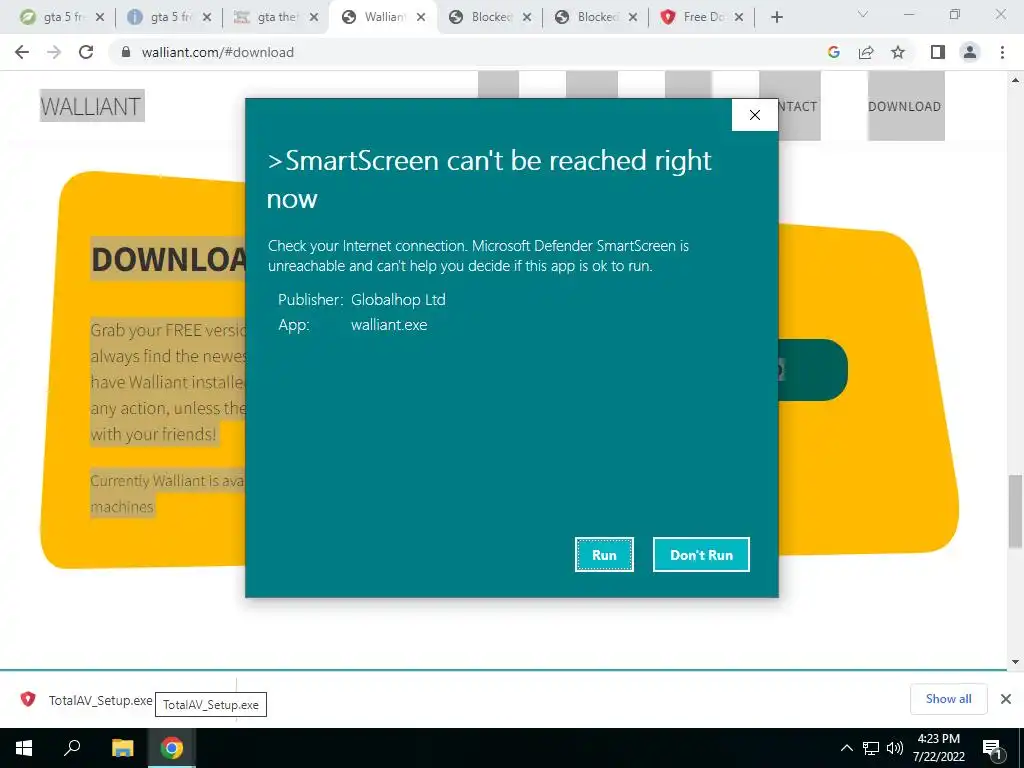Screen dimensions: 1024x768
Task: Open File Explorer from taskbar
Action: click(122, 748)
